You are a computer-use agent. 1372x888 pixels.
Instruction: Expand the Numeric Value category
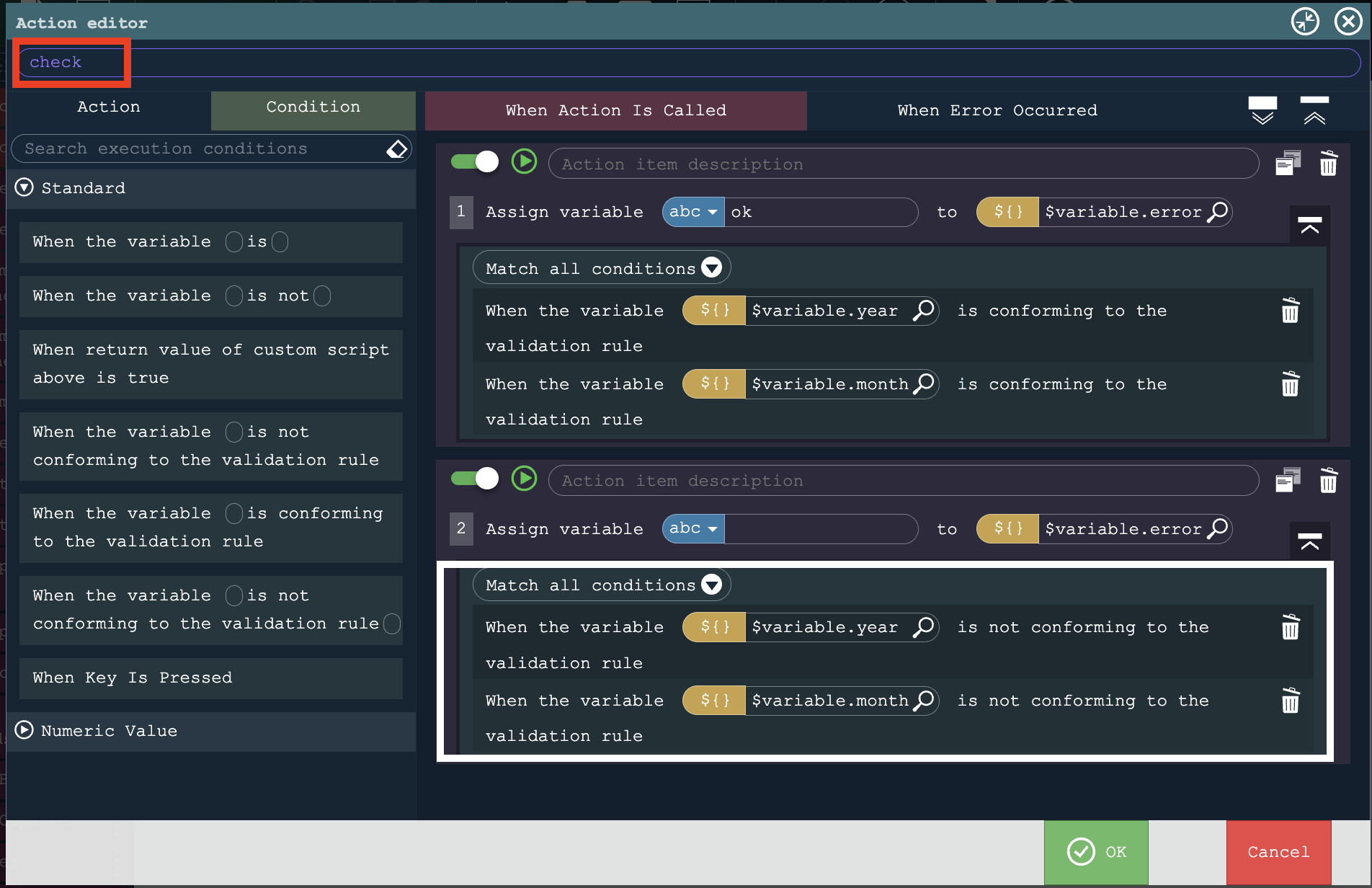tap(24, 730)
